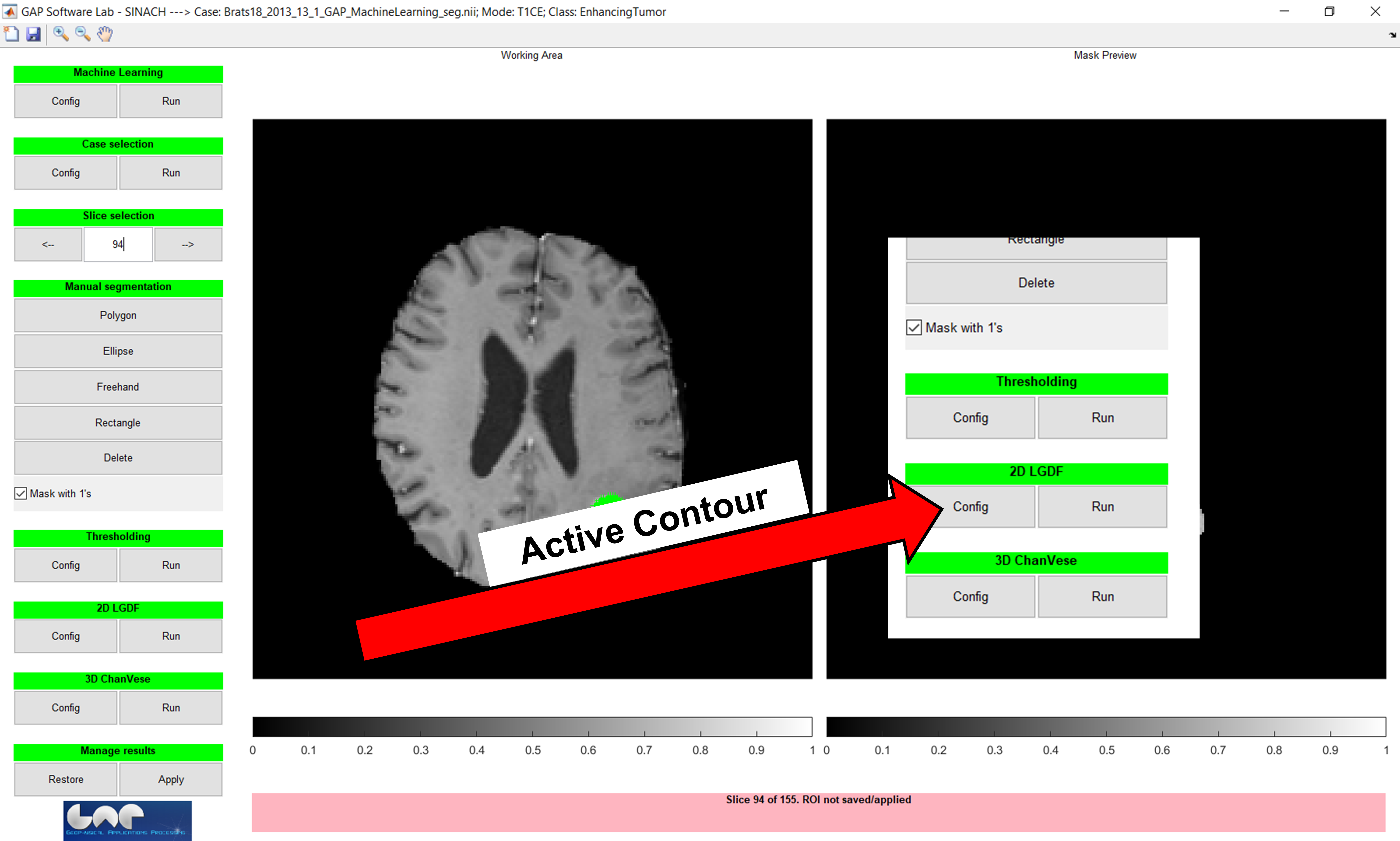Go to previous slice with left arrow
Viewport: 1400px width, 841px height.
click(x=48, y=245)
